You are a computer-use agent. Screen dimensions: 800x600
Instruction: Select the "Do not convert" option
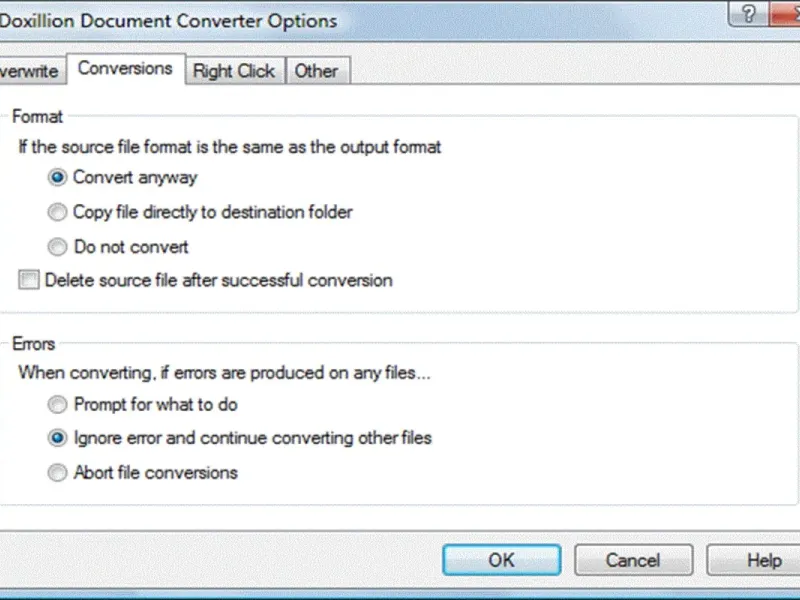click(57, 246)
